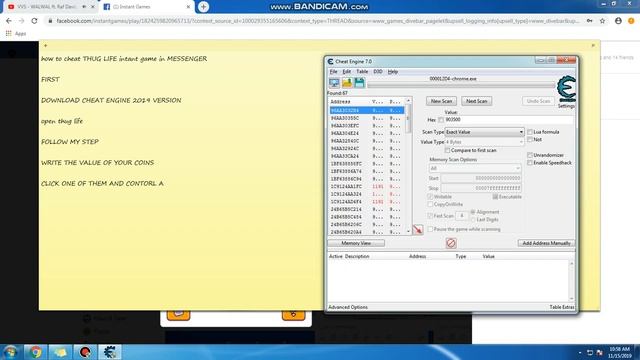The width and height of the screenshot is (640, 360).
Task: Toggle the Writable checkbox
Action: (x=430, y=196)
